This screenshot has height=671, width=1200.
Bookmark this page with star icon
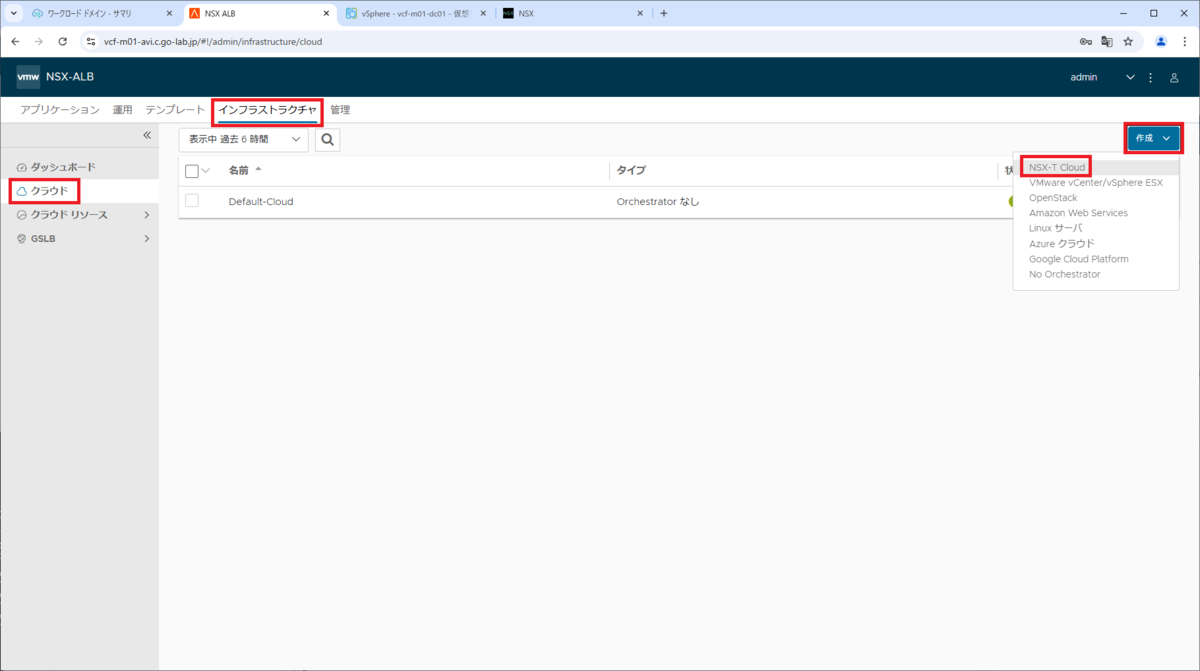coord(1128,42)
